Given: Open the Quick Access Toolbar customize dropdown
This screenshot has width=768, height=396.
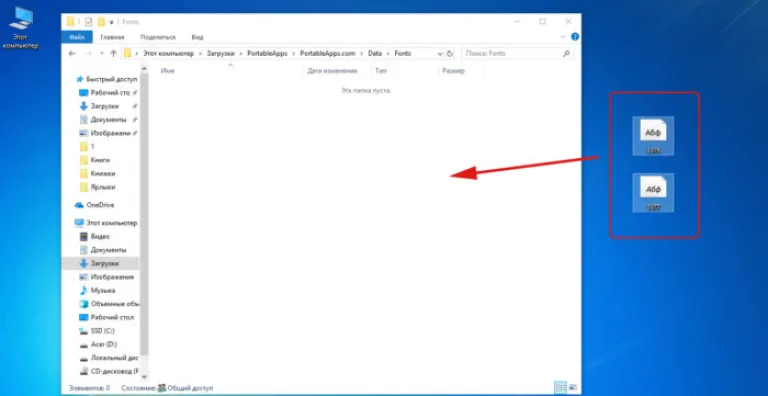Looking at the screenshot, I should point(112,22).
